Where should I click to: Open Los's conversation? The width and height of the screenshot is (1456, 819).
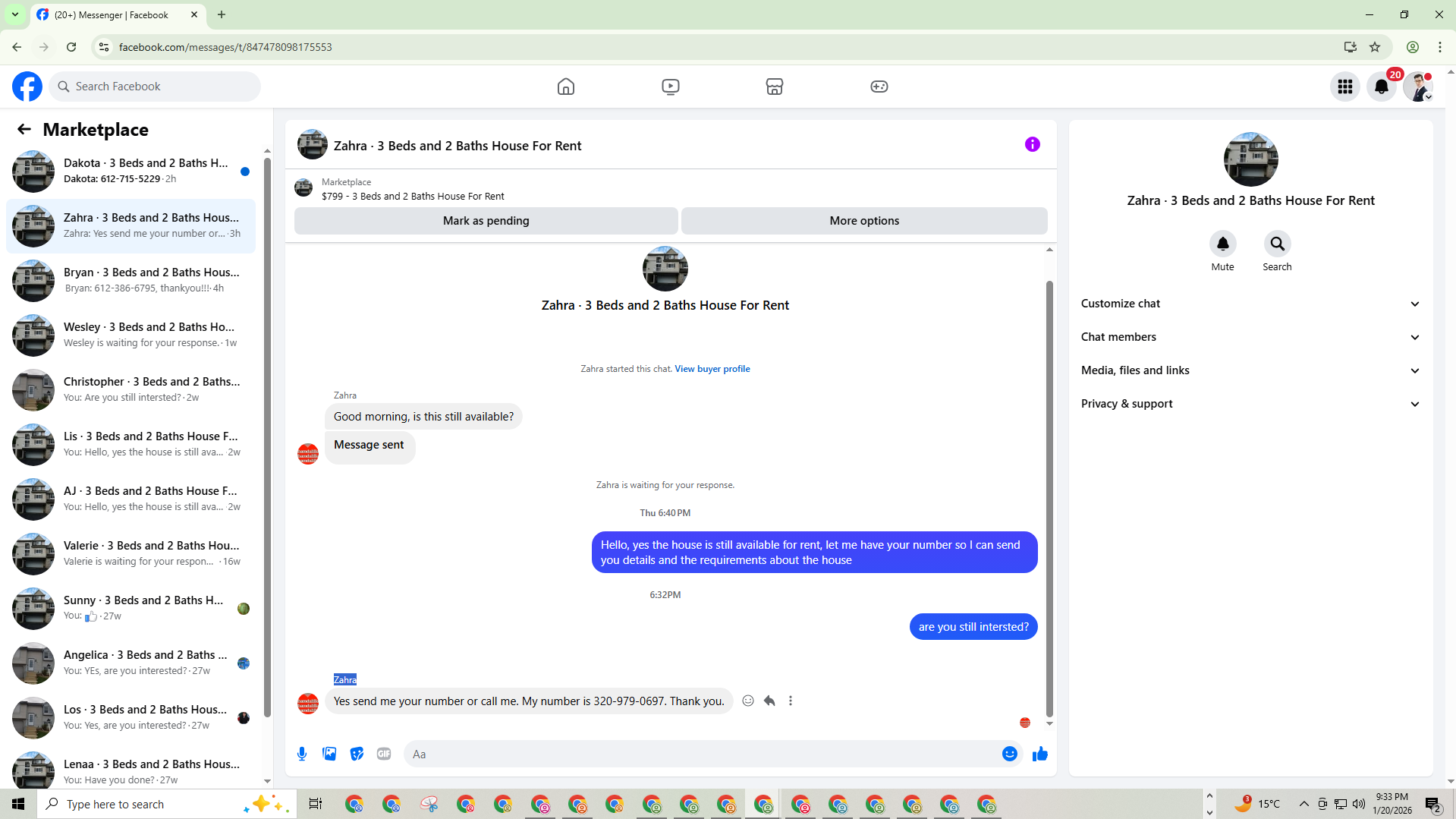[131, 717]
